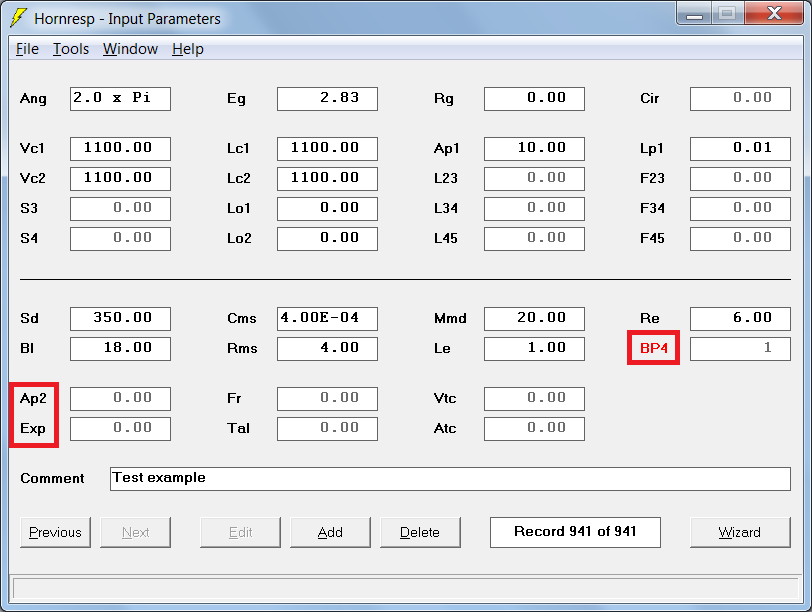This screenshot has width=812, height=612.
Task: Select the Vtc input field
Action: coord(534,399)
